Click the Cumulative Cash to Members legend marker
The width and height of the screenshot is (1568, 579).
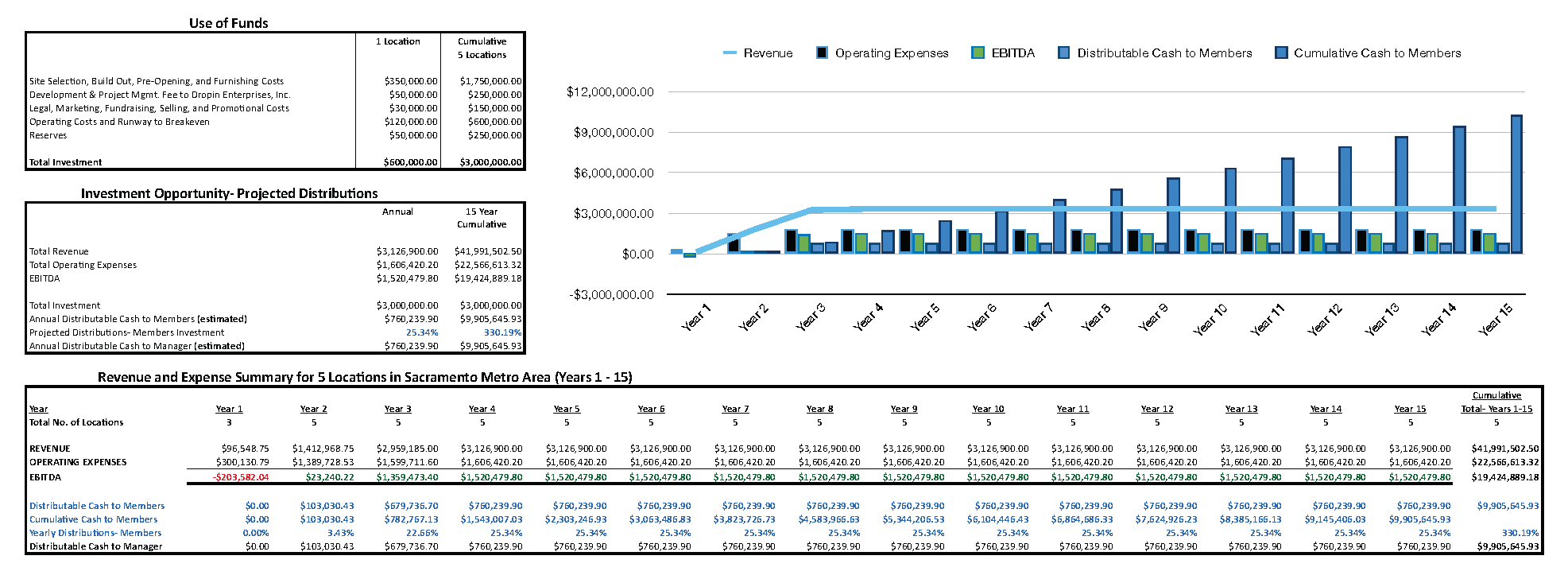pos(1280,53)
